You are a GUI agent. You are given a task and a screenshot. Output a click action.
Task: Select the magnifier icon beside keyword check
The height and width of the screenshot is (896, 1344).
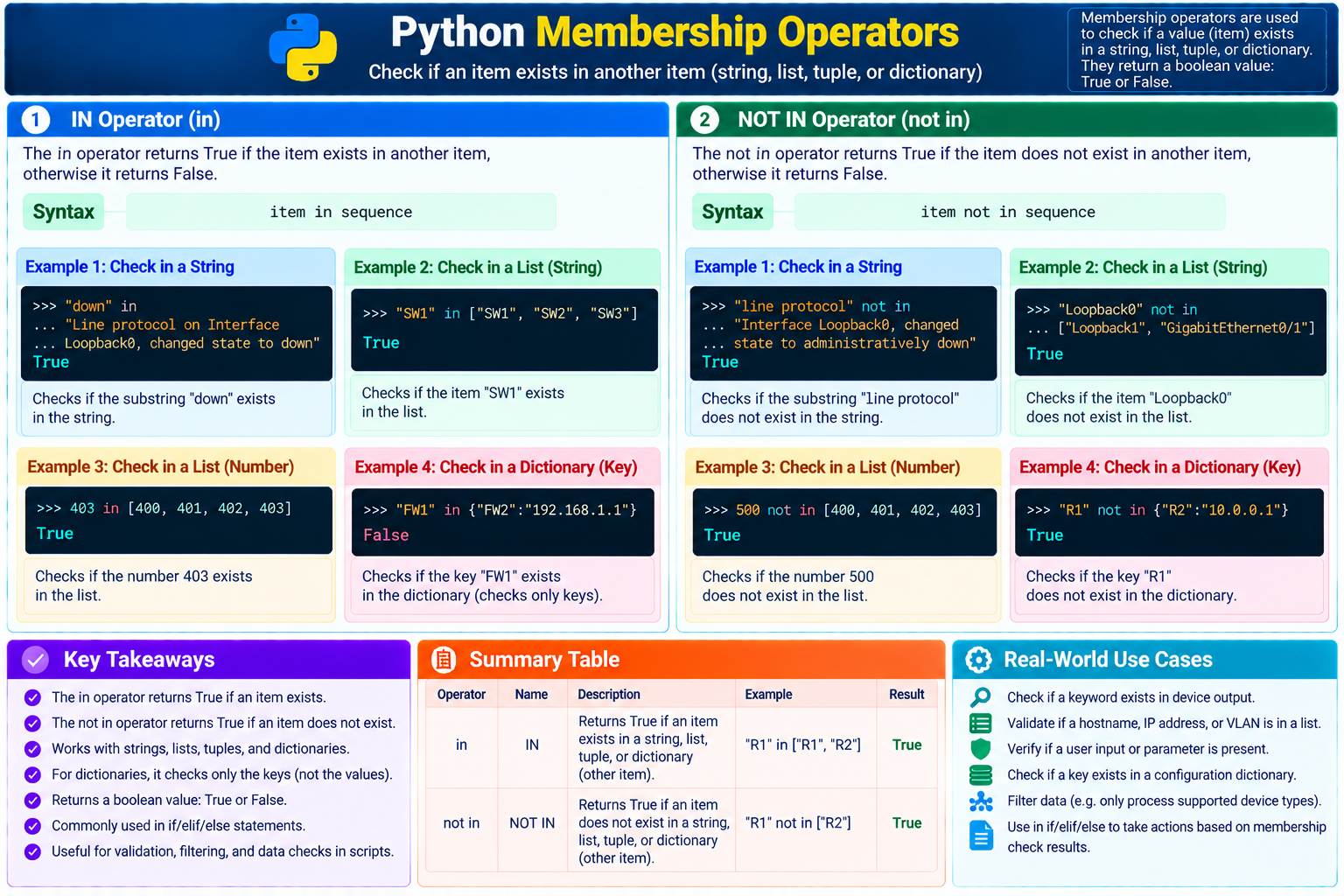(981, 697)
